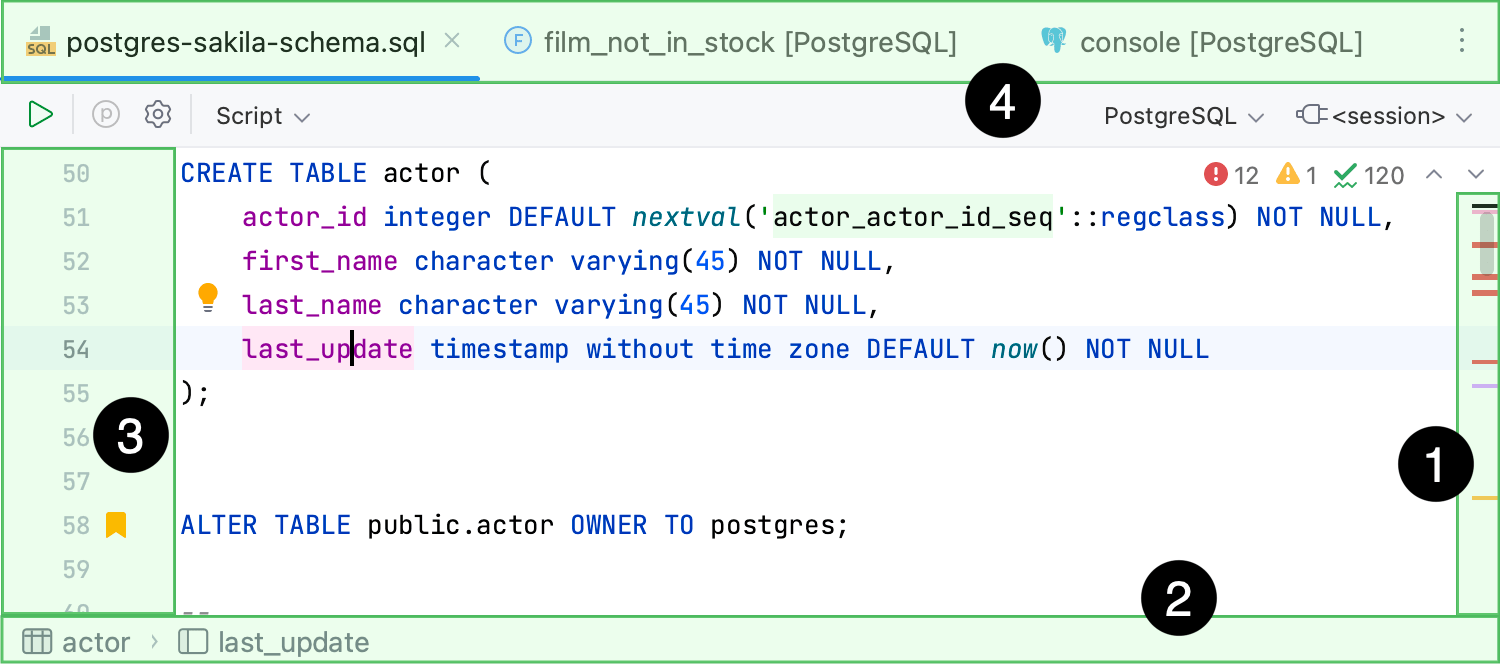Screen dimensions: 1500x664
Task: Open the PostgreSQL dialect dropdown
Action: click(1184, 116)
